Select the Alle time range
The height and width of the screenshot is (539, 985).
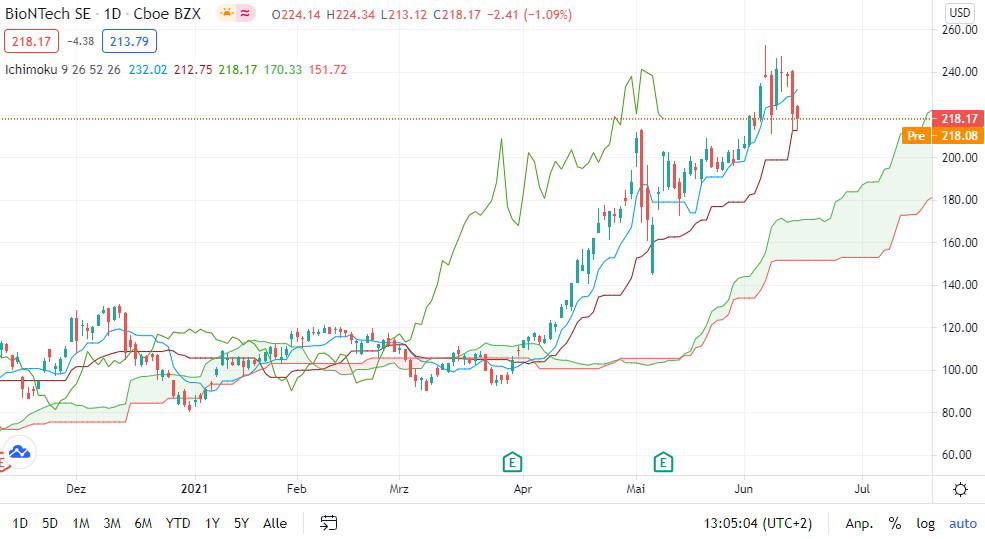275,523
